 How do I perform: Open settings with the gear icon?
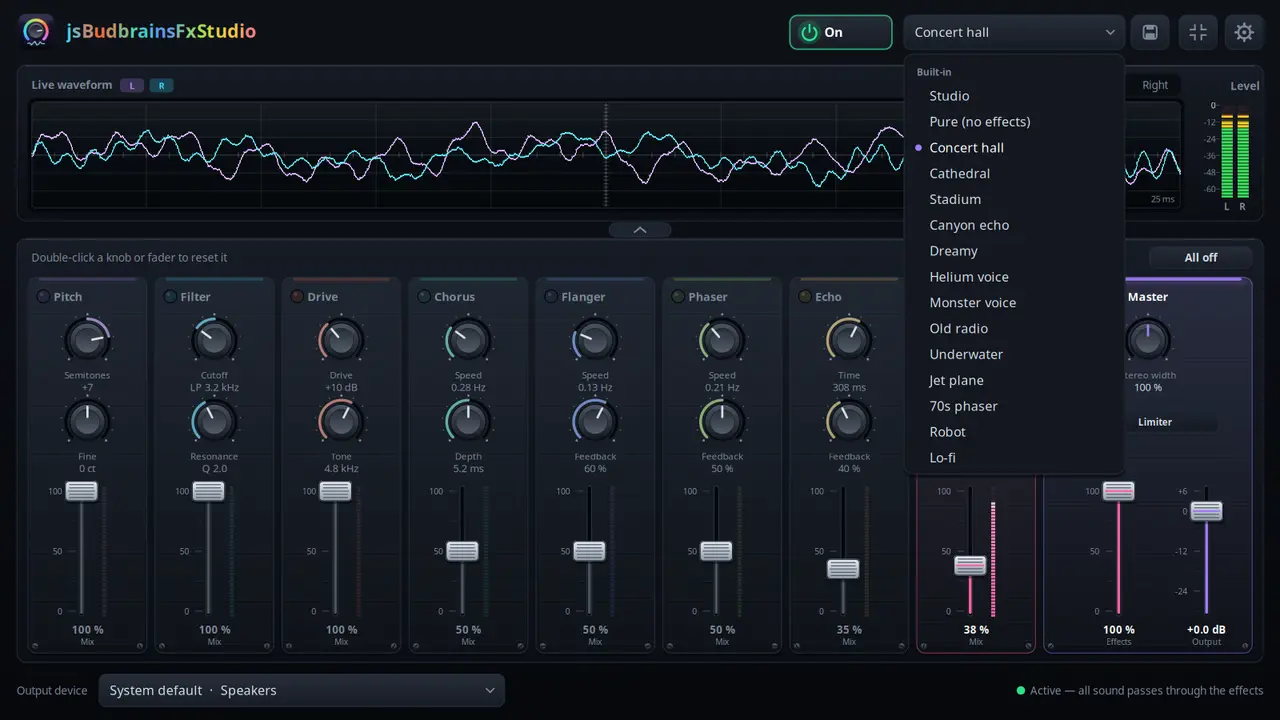coord(1244,32)
